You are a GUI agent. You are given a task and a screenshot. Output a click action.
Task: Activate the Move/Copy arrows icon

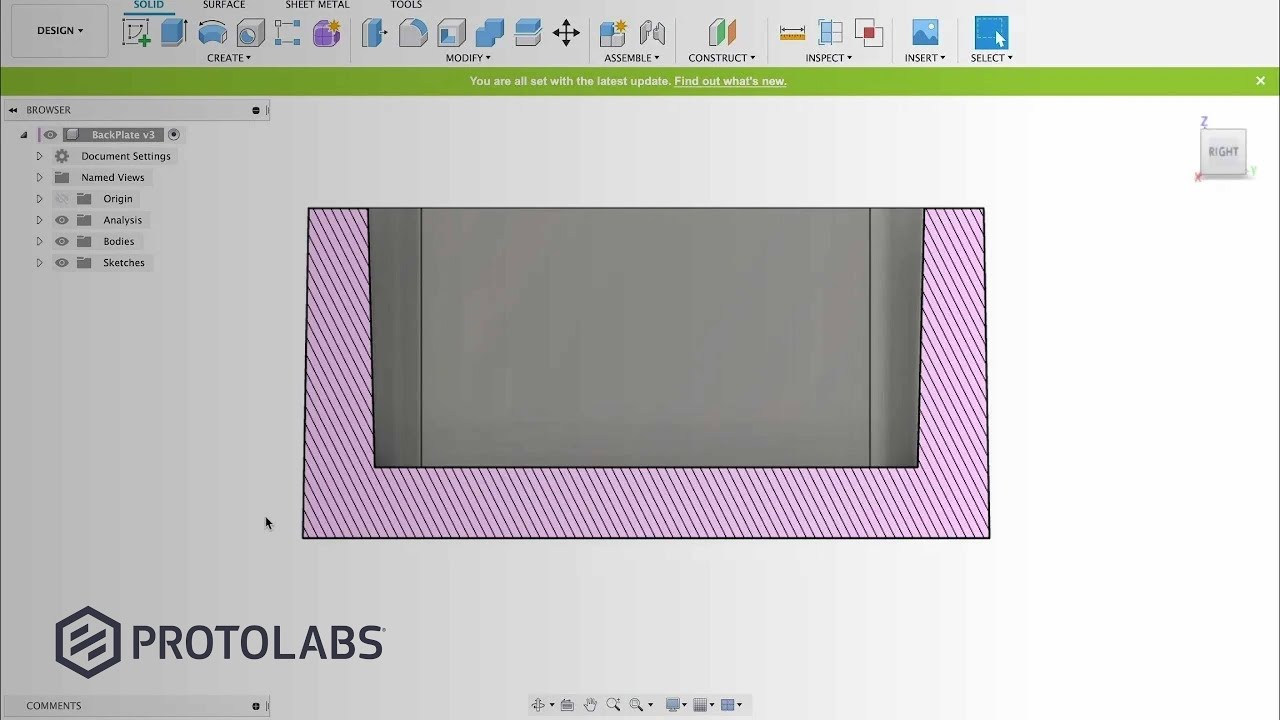(566, 33)
